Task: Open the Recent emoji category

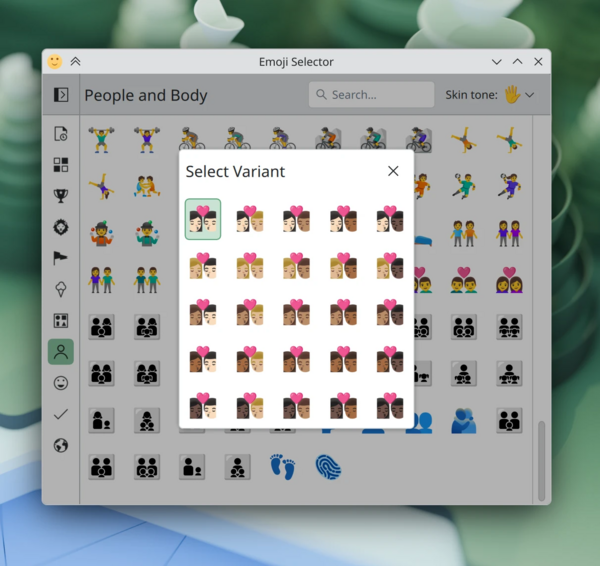Action: (x=61, y=134)
